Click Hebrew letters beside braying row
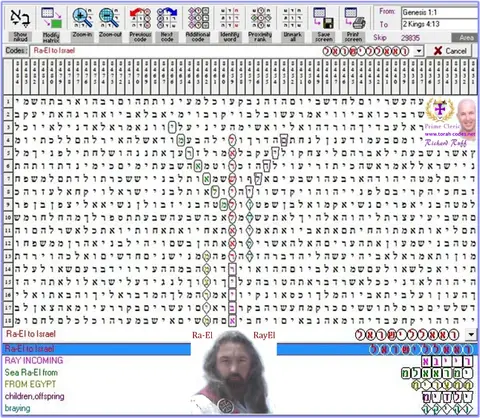Screen dimensions: 480x418 coord(447,409)
